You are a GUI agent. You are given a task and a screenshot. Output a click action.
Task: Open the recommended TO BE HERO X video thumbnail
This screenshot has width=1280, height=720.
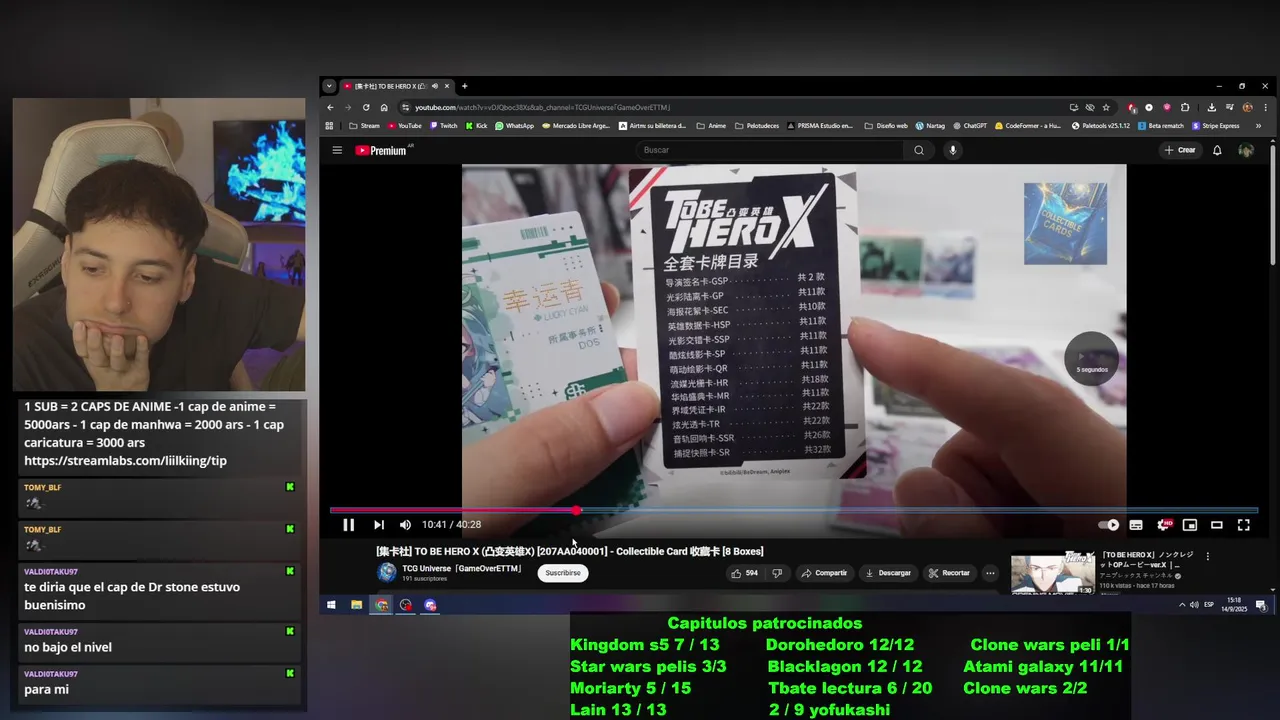1052,573
